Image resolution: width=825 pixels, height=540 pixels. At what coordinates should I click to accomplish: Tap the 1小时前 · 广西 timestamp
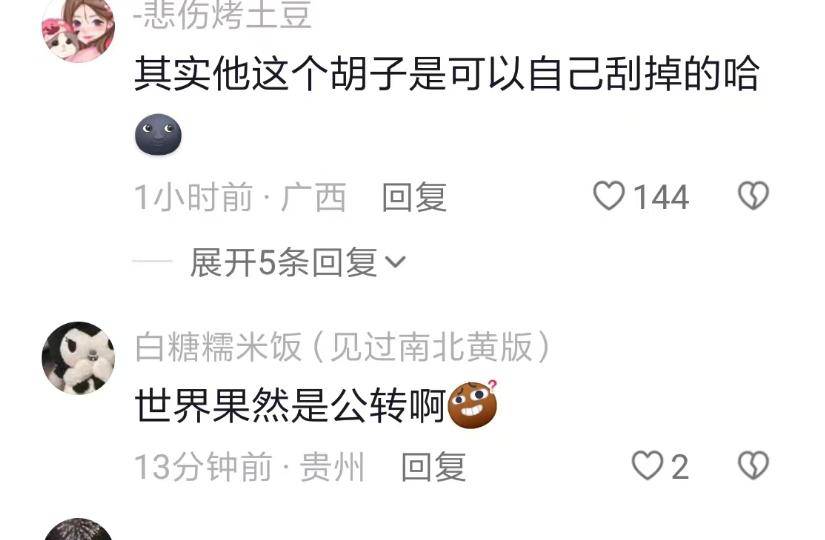pyautogui.click(x=240, y=197)
